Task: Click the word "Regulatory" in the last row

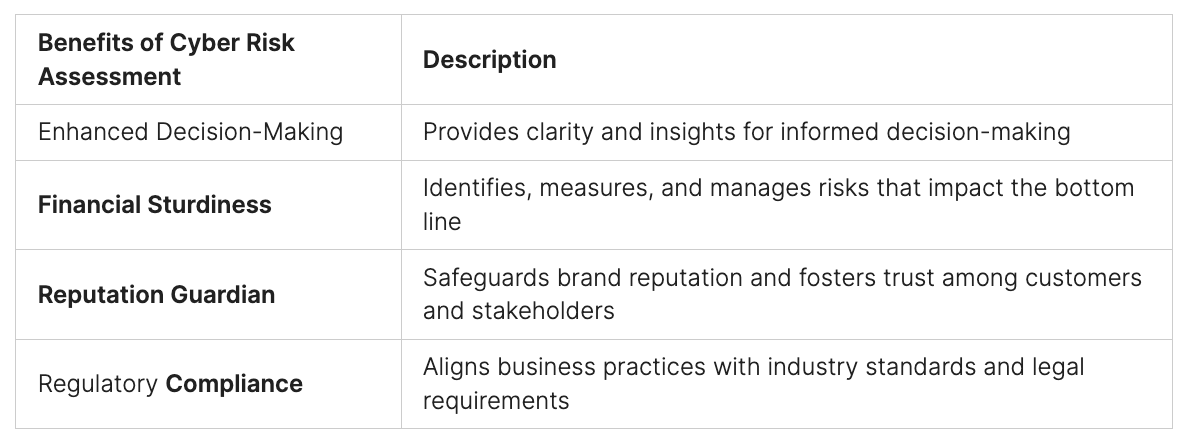Action: coord(97,384)
